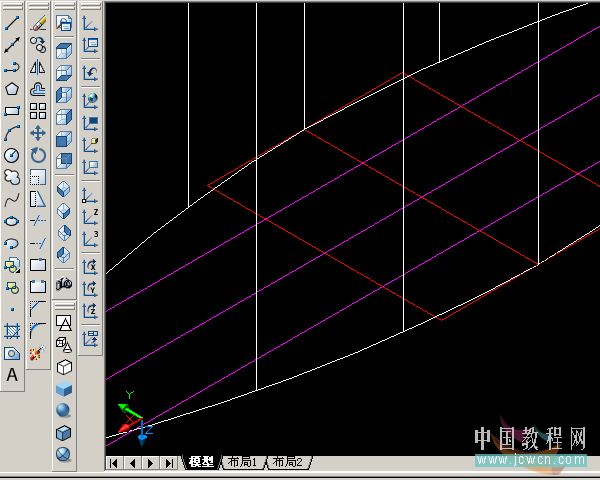Select the Erase tool
The width and height of the screenshot is (600, 480).
tap(38, 23)
